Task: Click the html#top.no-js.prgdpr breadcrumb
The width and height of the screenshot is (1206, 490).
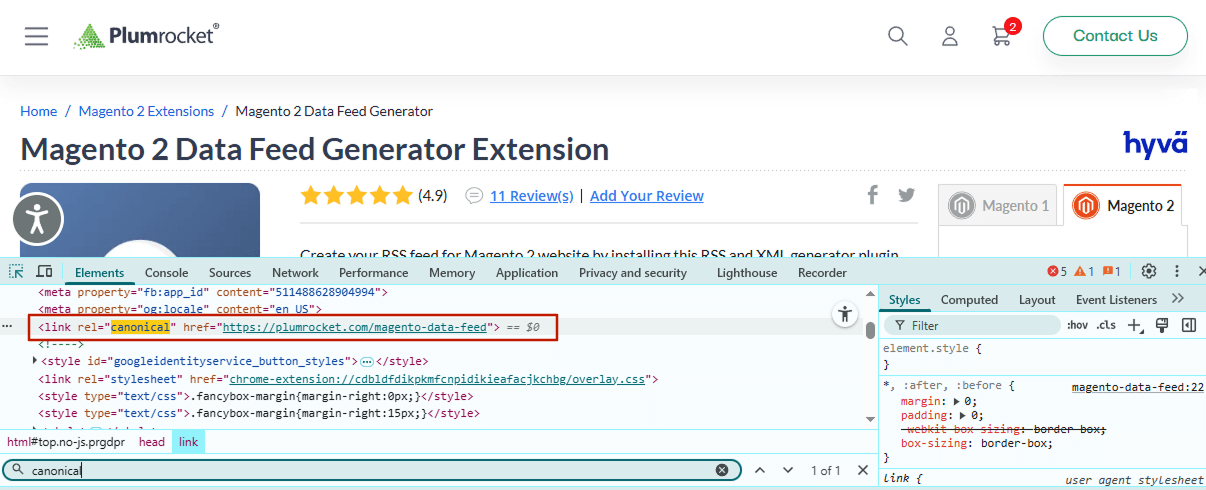Action: (x=66, y=442)
